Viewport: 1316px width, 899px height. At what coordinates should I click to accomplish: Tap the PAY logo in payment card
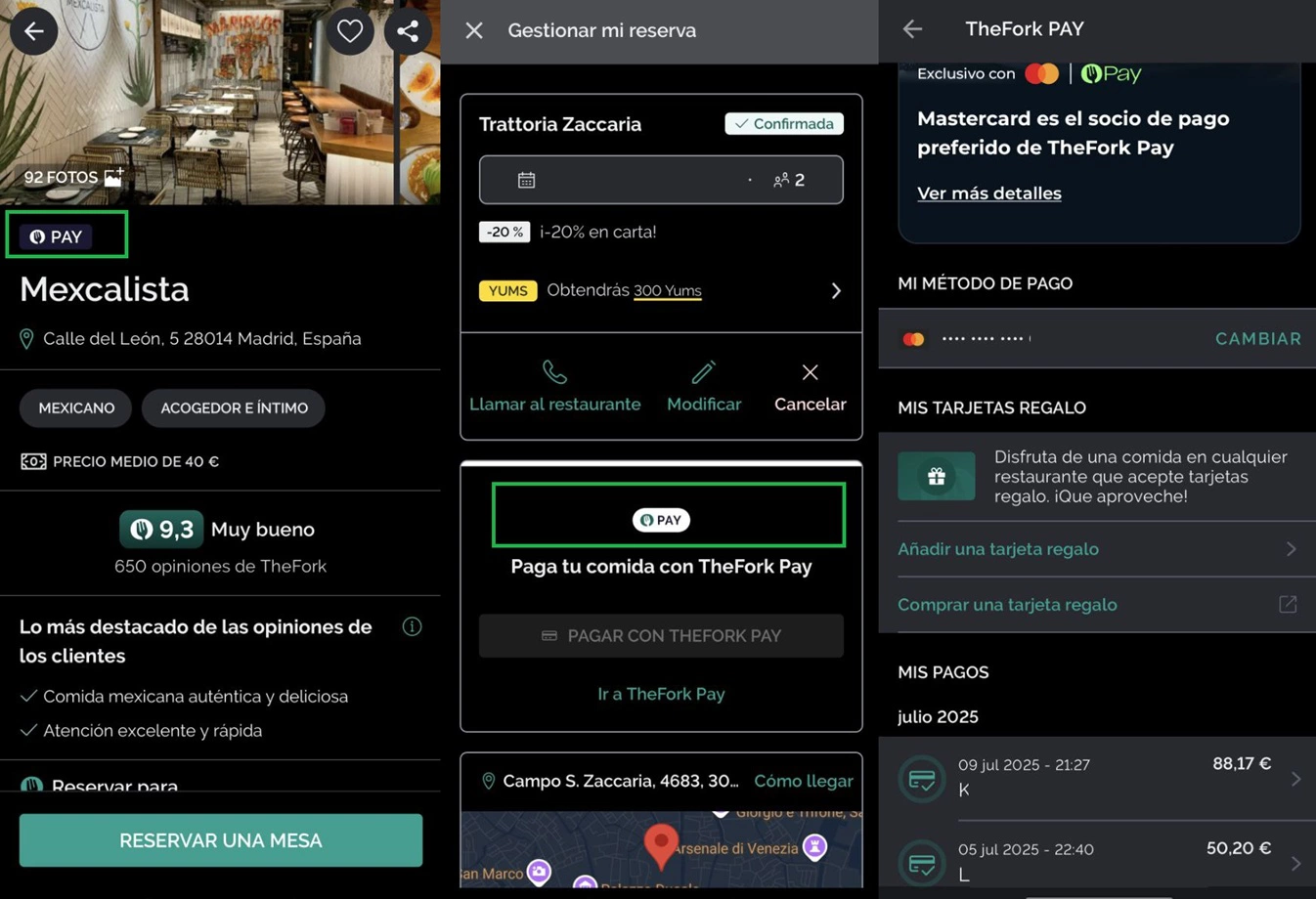662,520
